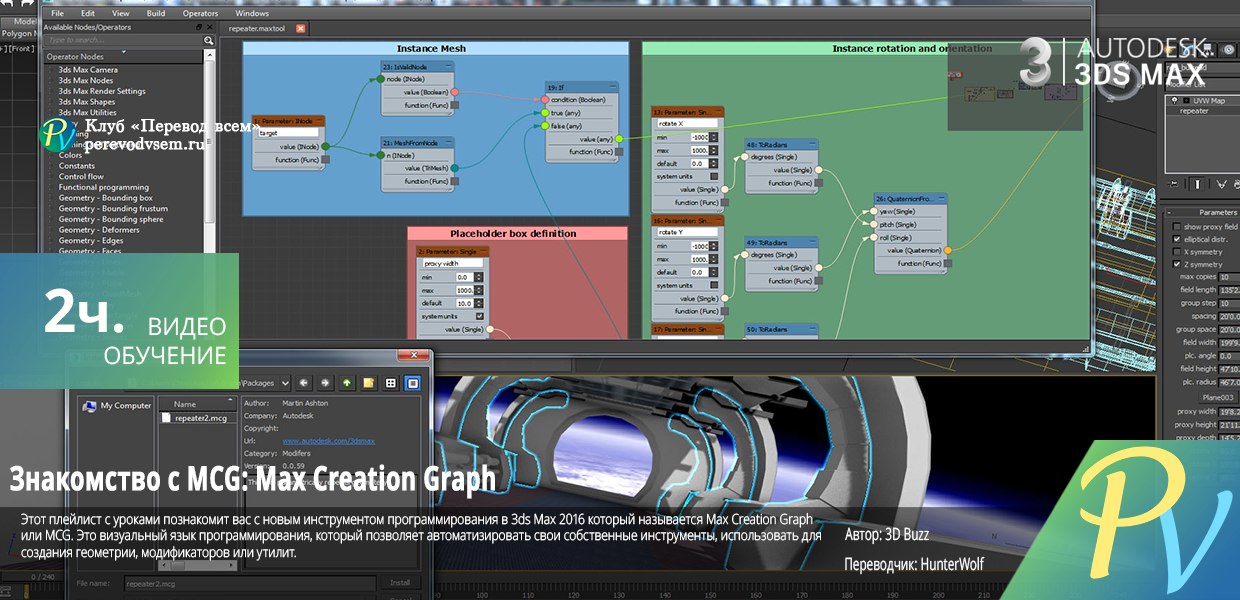The image size is (1240, 600).
Task: Toggle the 'X symmetry' checkbox
Action: tap(1177, 252)
